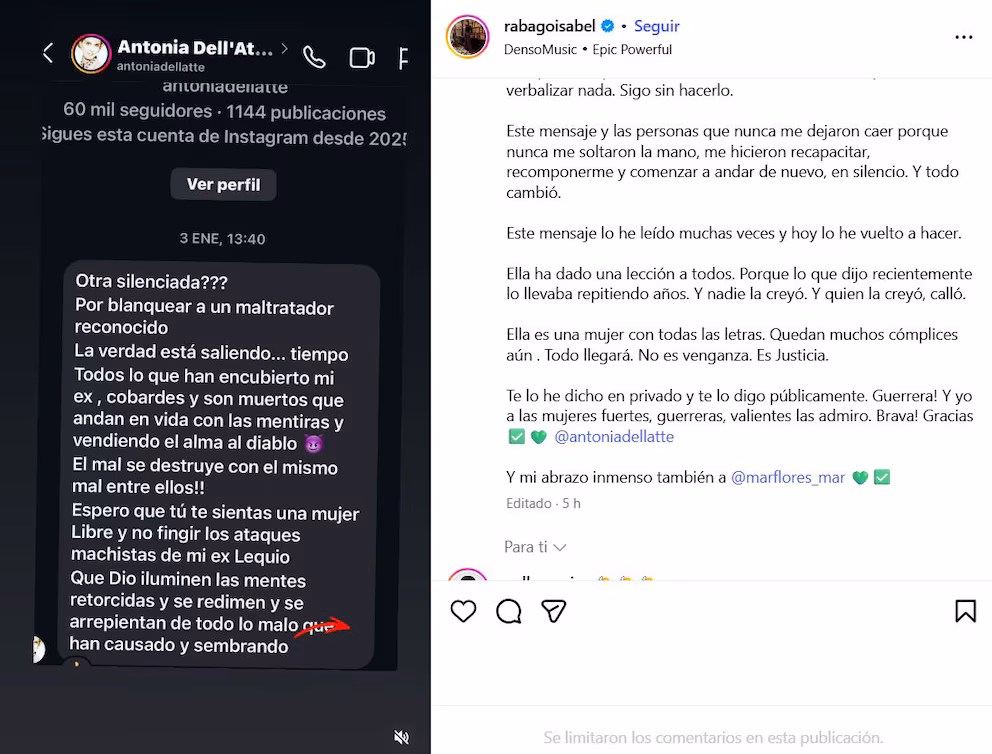Like the post with the heart icon
The height and width of the screenshot is (754, 992).
point(463,611)
